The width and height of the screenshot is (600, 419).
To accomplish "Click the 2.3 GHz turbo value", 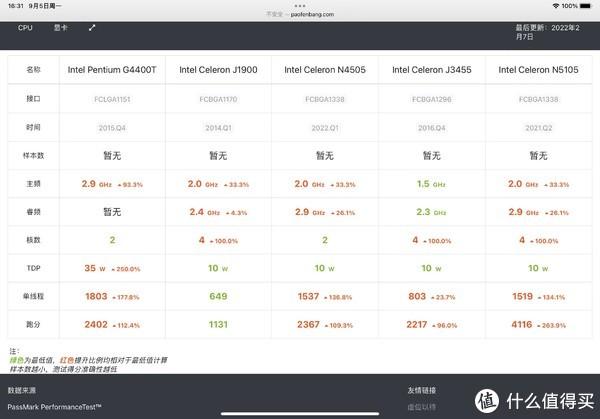I will 431,212.
